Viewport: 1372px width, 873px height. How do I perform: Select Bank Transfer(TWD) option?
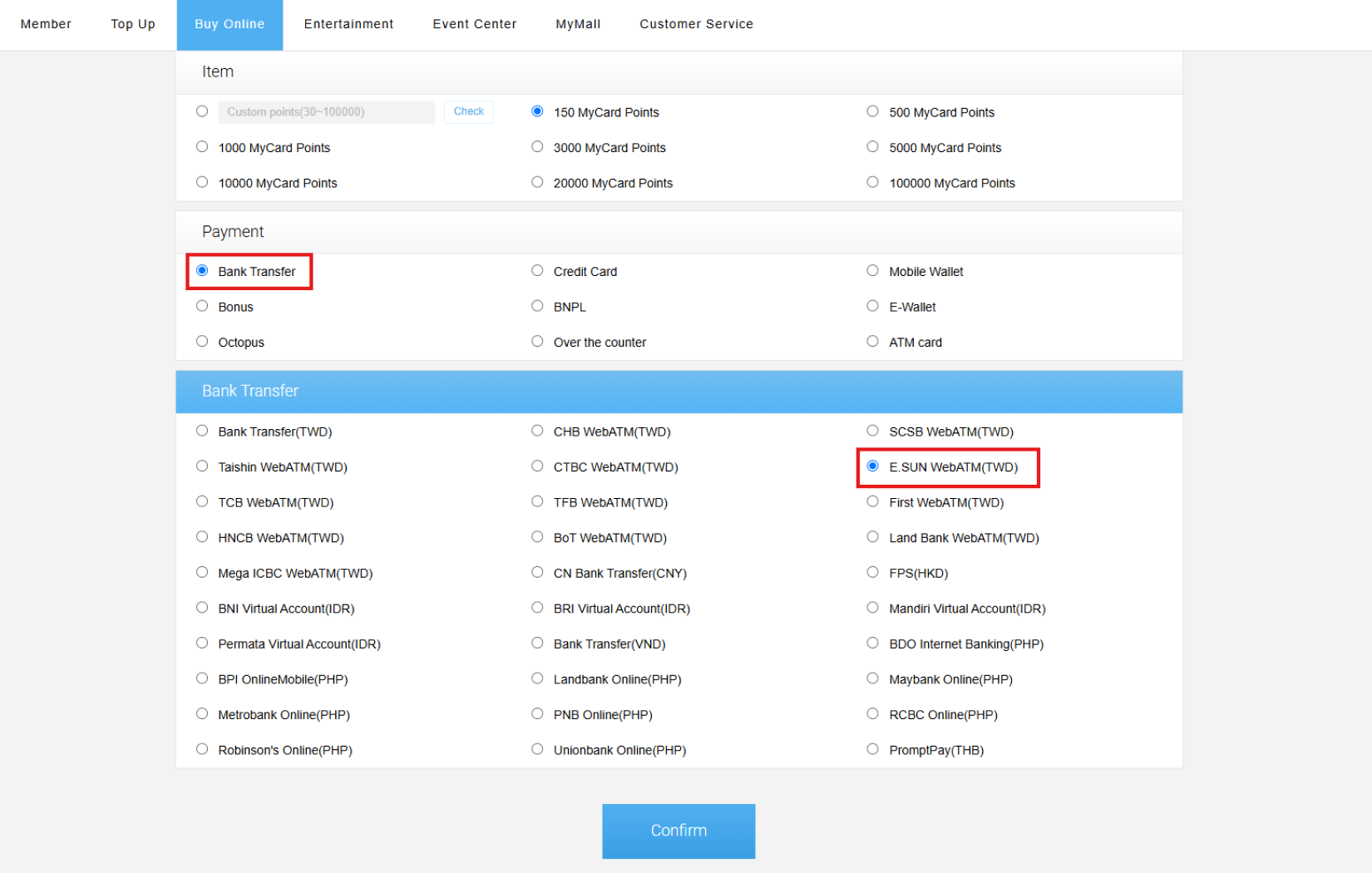[202, 431]
